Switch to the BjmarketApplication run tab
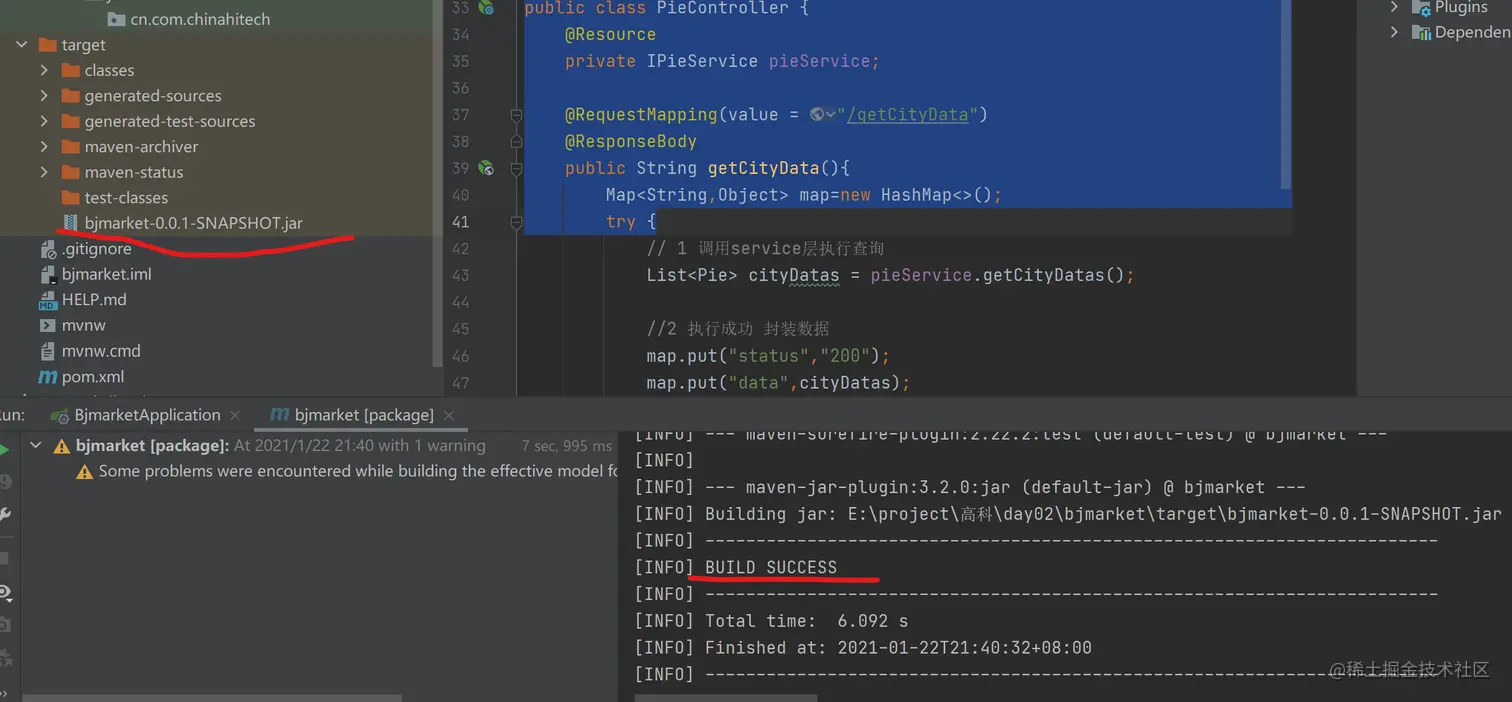Image resolution: width=1512 pixels, height=702 pixels. tap(147, 415)
